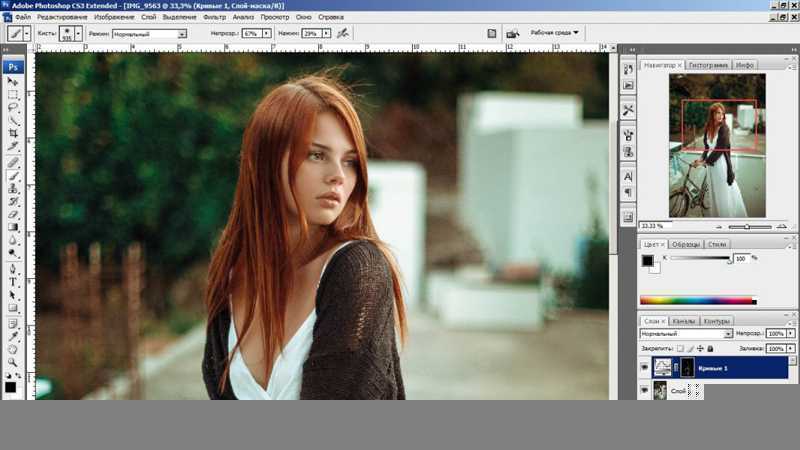This screenshot has height=450, width=800.
Task: Select the Lasso tool
Action: pos(13,108)
